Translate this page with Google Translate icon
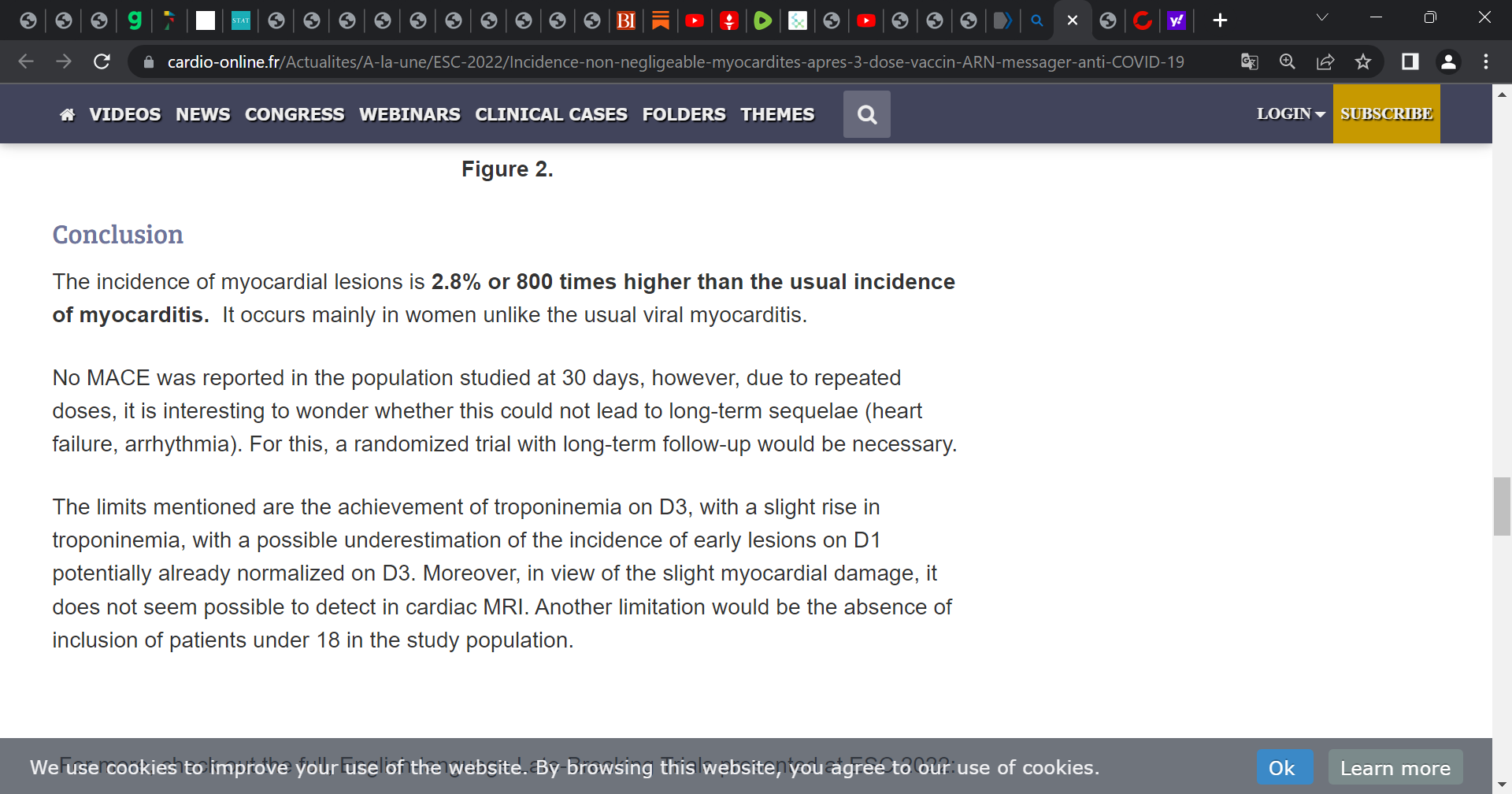The height and width of the screenshot is (794, 1512). point(1250,61)
